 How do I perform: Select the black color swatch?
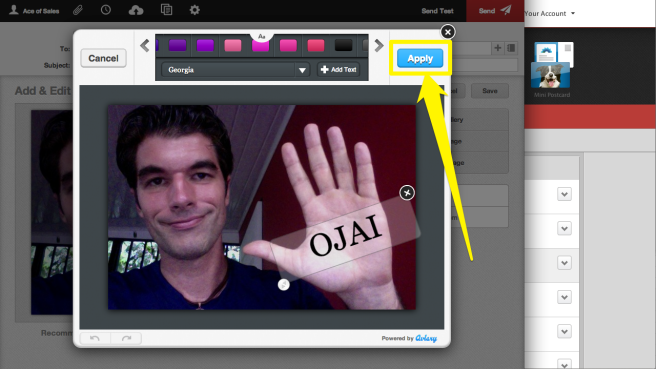343,45
